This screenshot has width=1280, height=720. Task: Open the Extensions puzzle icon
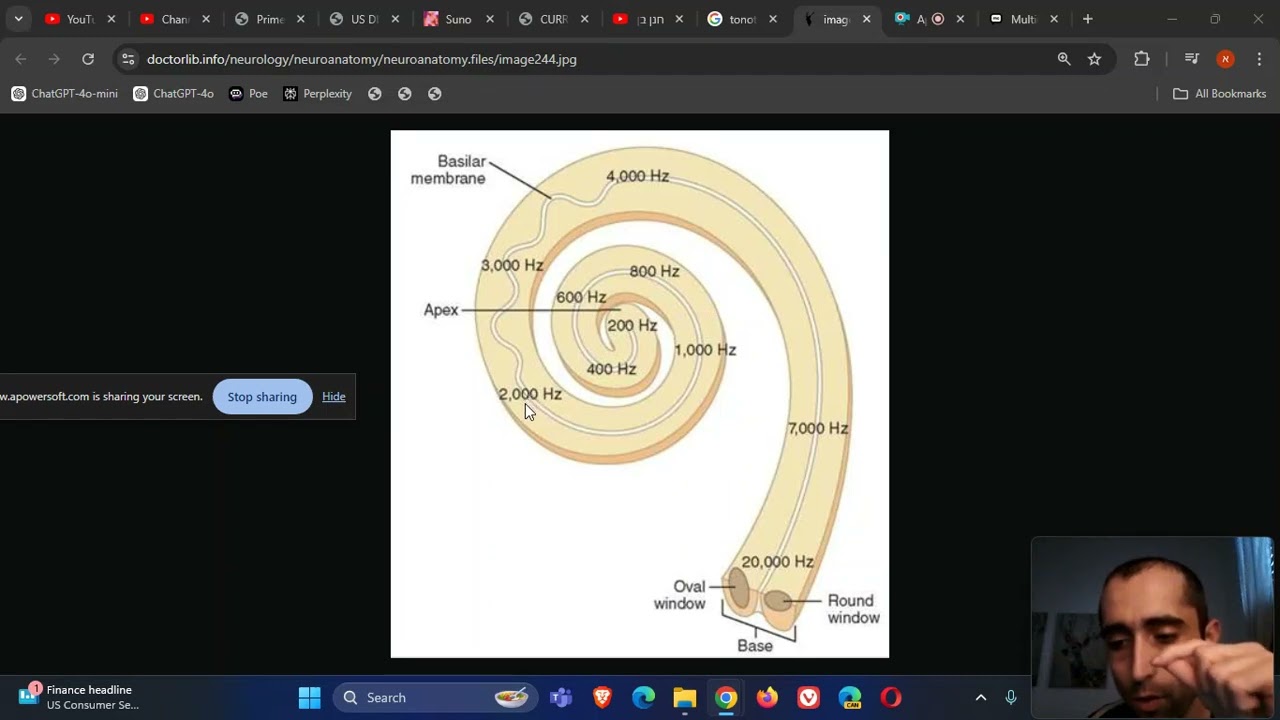[x=1142, y=59]
